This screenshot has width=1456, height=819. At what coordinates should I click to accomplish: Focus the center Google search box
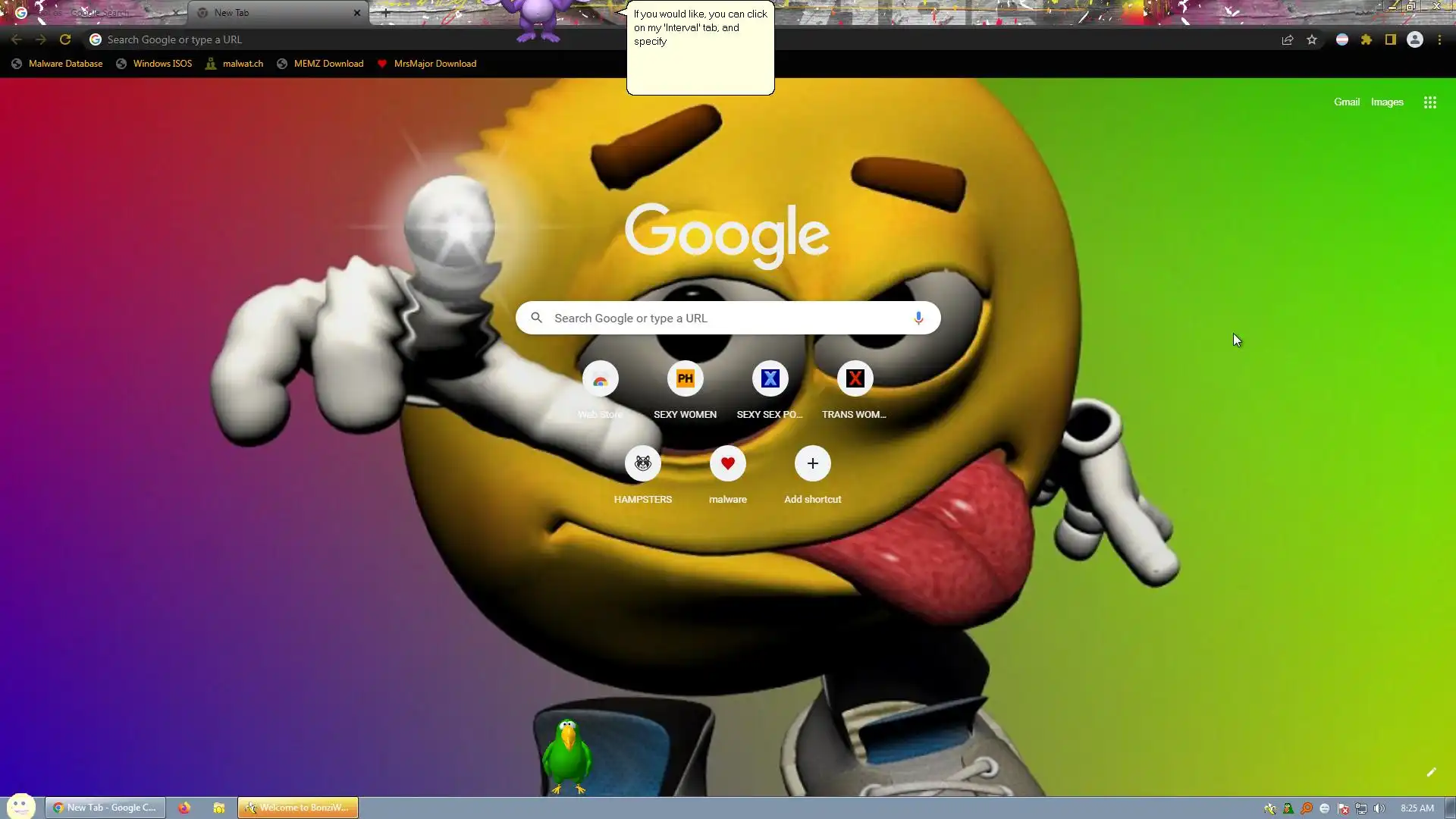pyautogui.click(x=728, y=318)
